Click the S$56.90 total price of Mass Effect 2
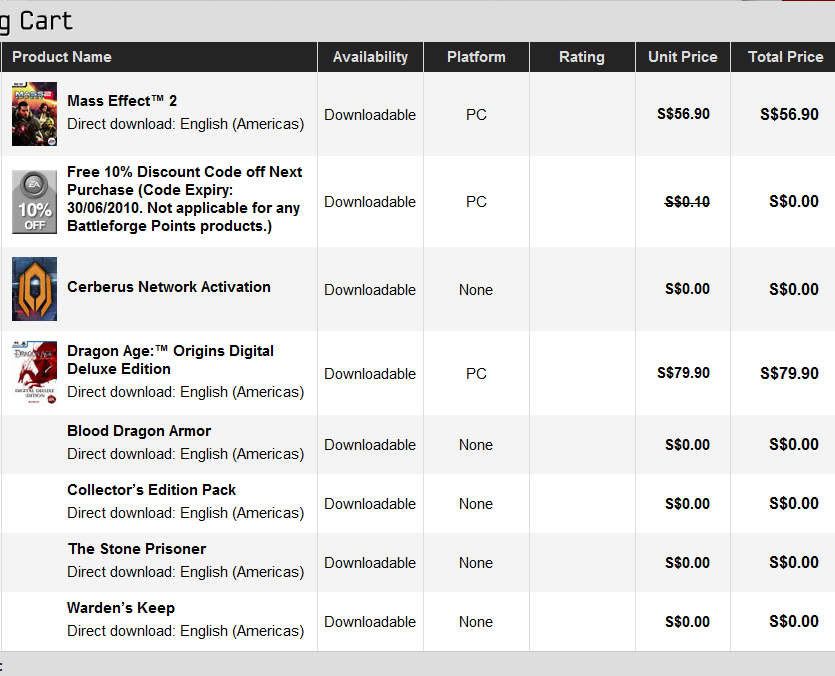 tap(789, 114)
